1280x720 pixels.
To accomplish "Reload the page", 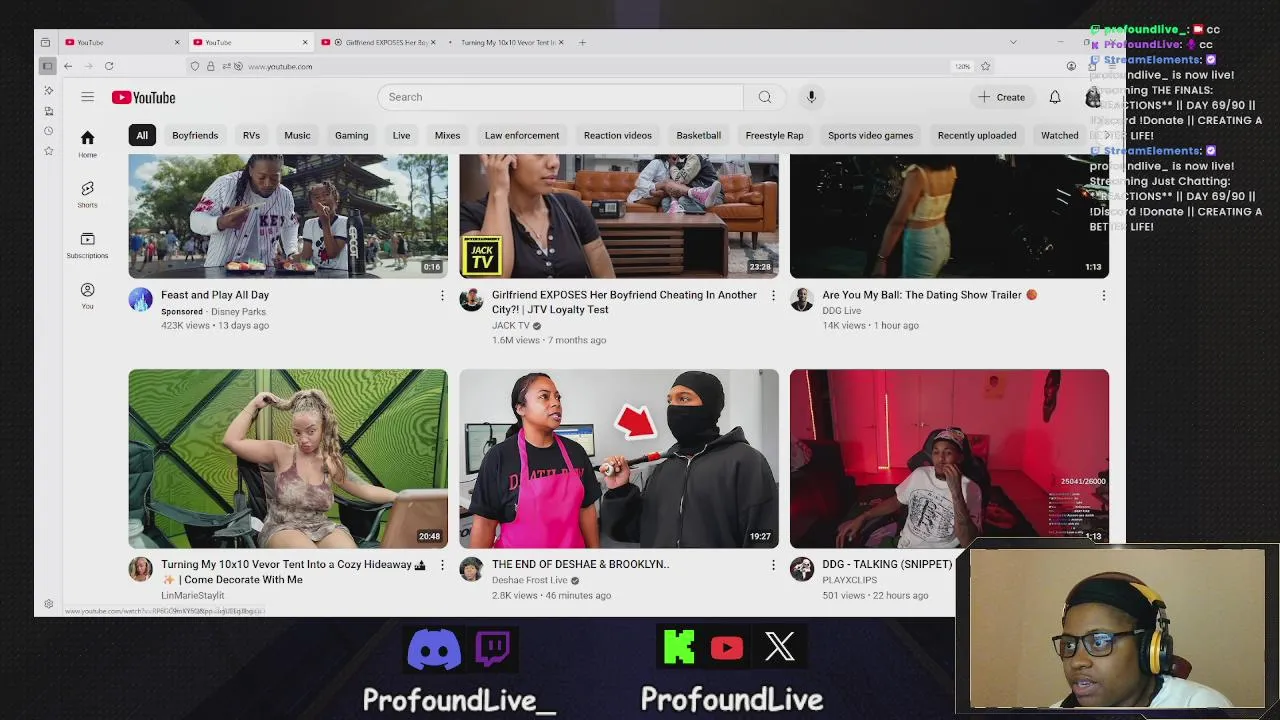I will pyautogui.click(x=109, y=66).
